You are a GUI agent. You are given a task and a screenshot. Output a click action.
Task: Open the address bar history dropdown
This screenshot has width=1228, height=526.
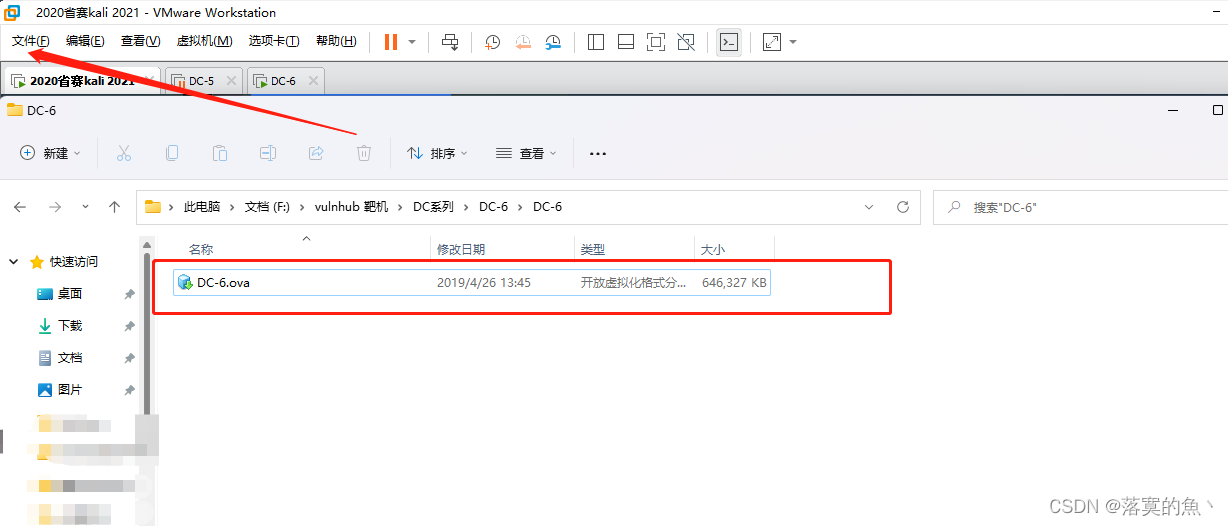point(869,207)
